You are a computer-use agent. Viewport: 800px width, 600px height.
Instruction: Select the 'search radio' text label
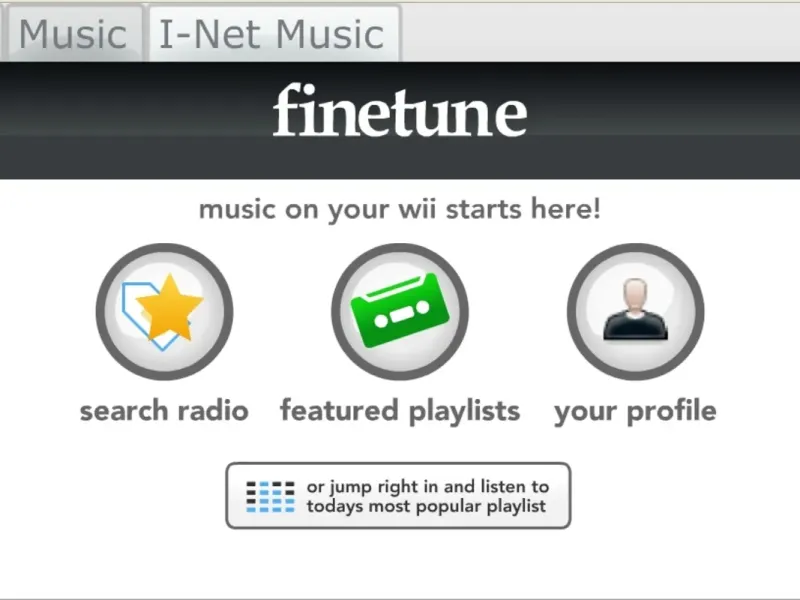(164, 411)
